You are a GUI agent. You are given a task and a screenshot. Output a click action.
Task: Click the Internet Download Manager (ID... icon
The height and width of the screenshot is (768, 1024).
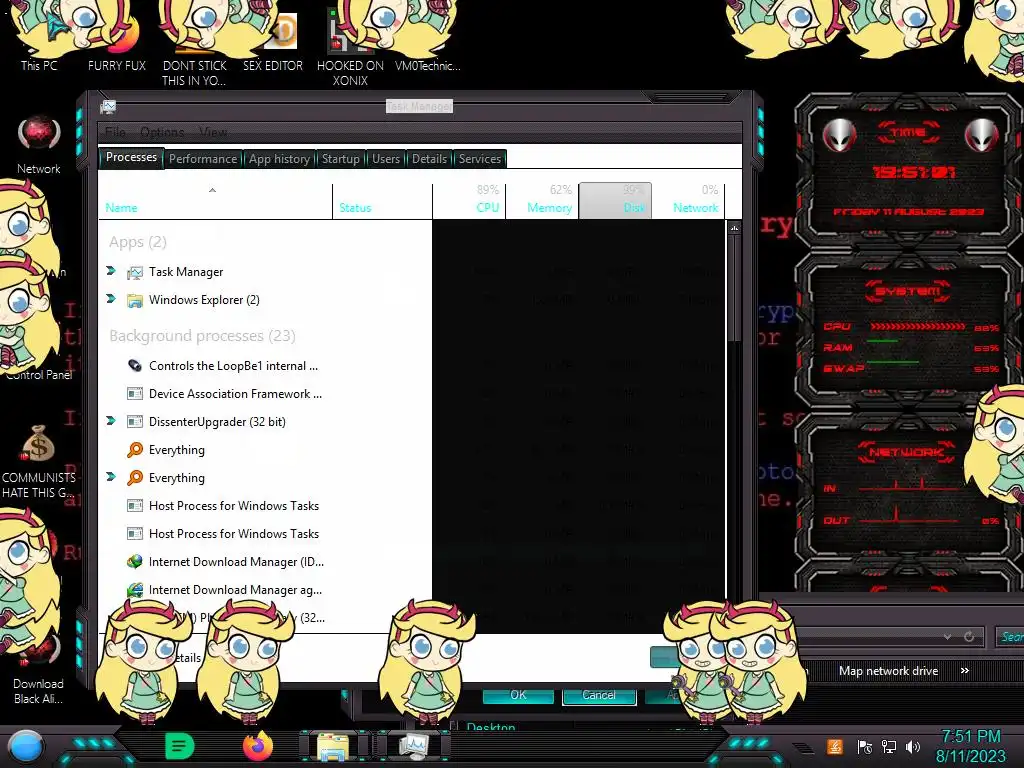(135, 562)
